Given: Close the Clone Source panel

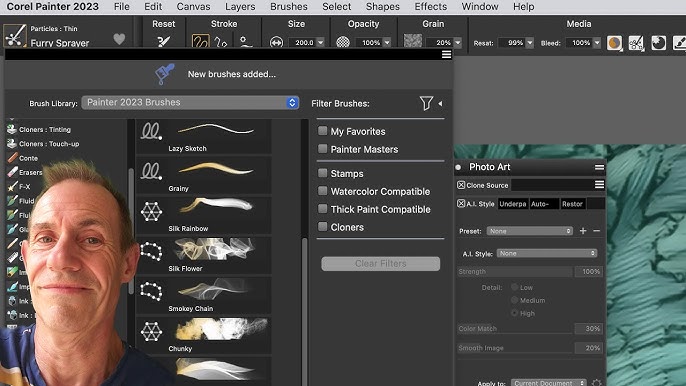Looking at the screenshot, I should point(461,185).
